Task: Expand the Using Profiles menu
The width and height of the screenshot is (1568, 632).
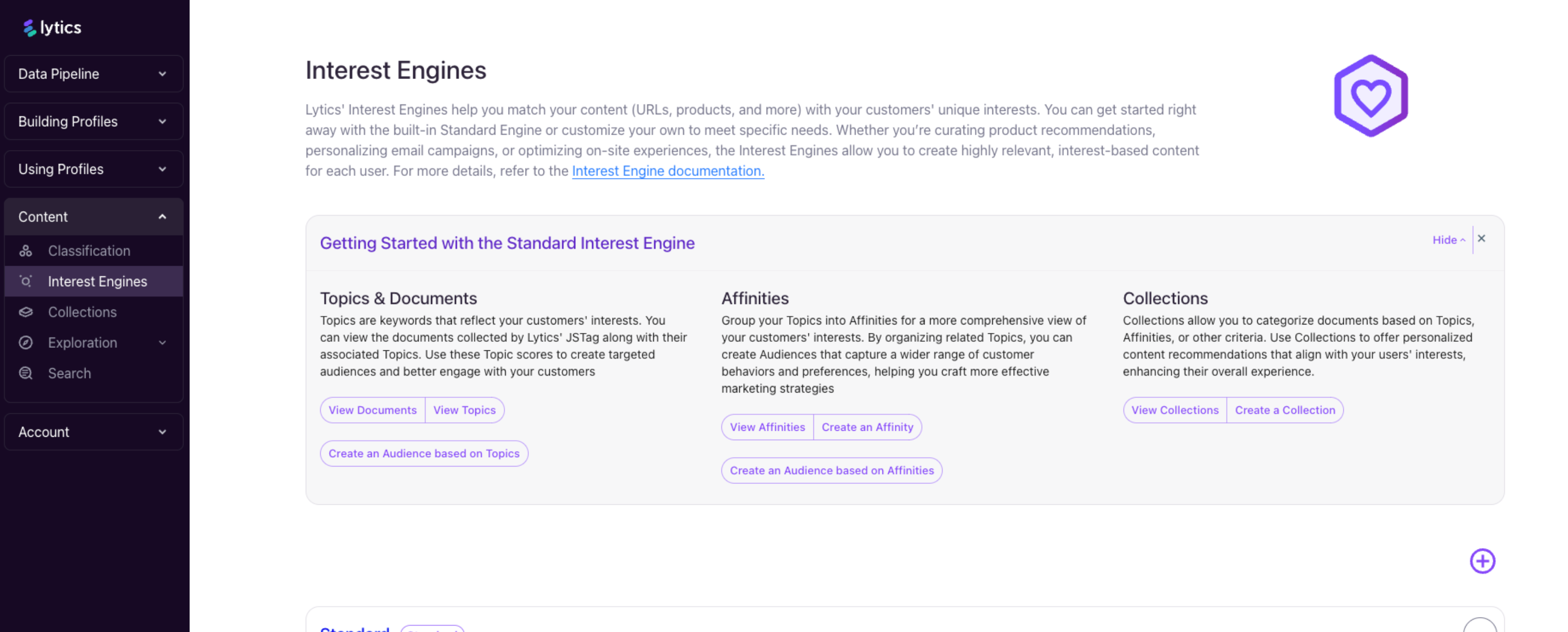Action: point(94,169)
